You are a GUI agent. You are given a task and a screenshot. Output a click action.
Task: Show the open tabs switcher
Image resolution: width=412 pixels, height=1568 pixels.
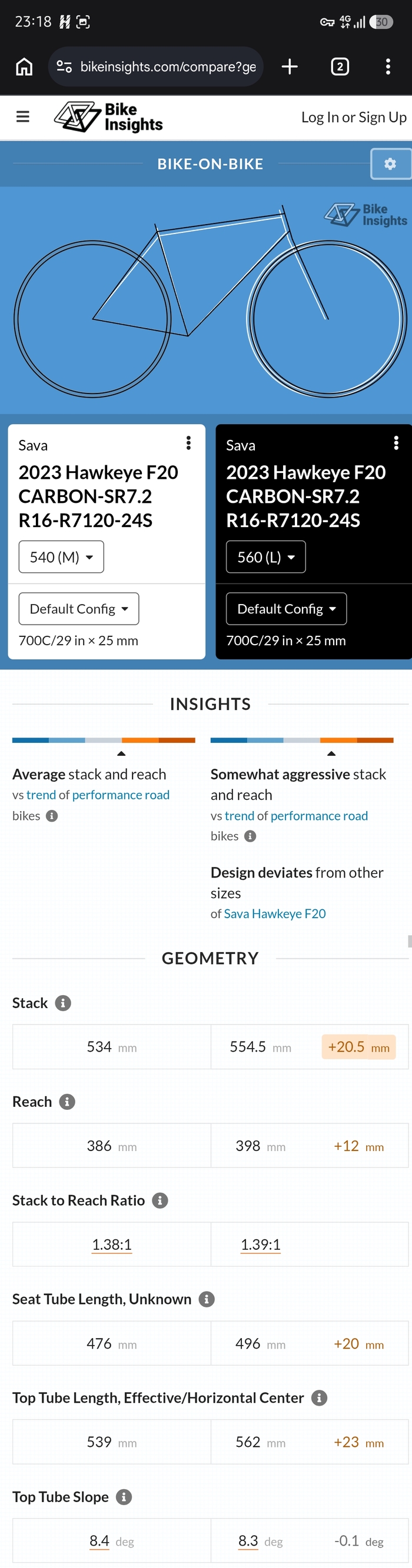(x=340, y=66)
